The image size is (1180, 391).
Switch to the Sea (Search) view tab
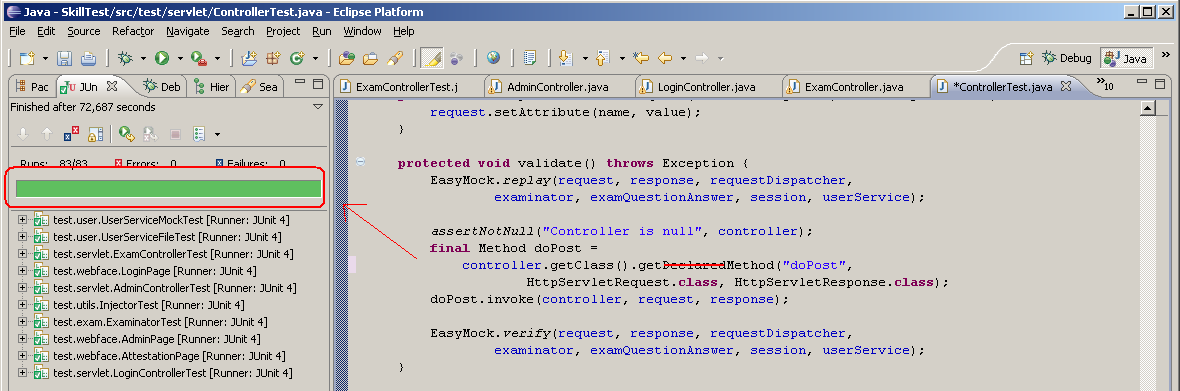coord(259,86)
